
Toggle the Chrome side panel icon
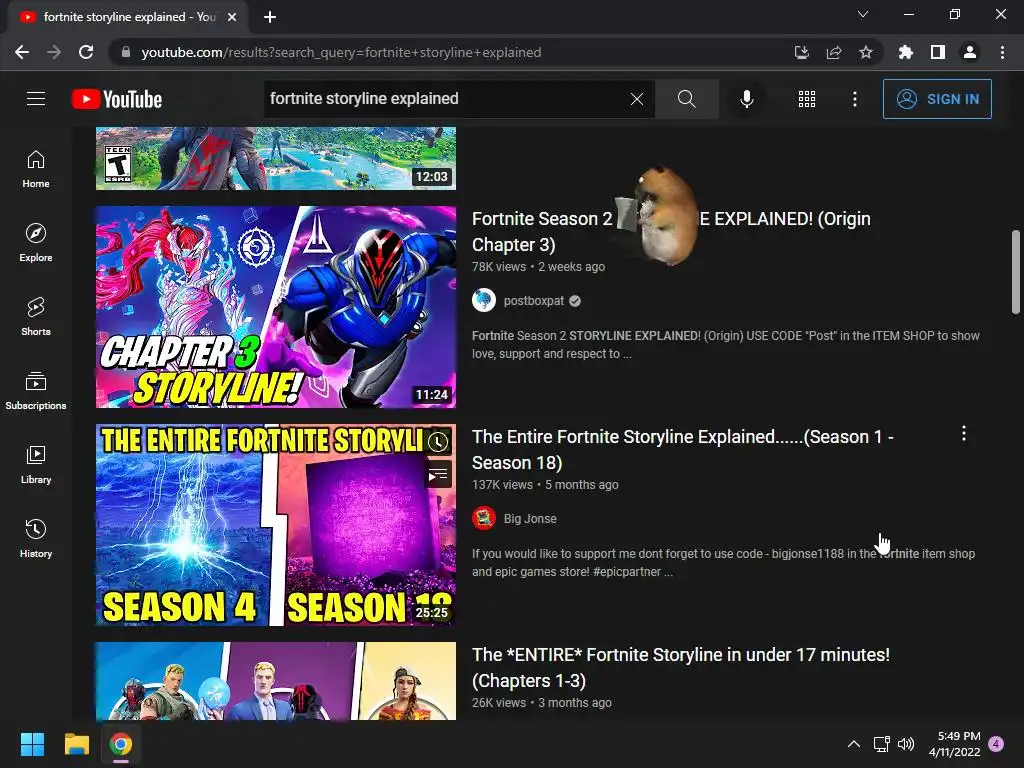coord(938,52)
